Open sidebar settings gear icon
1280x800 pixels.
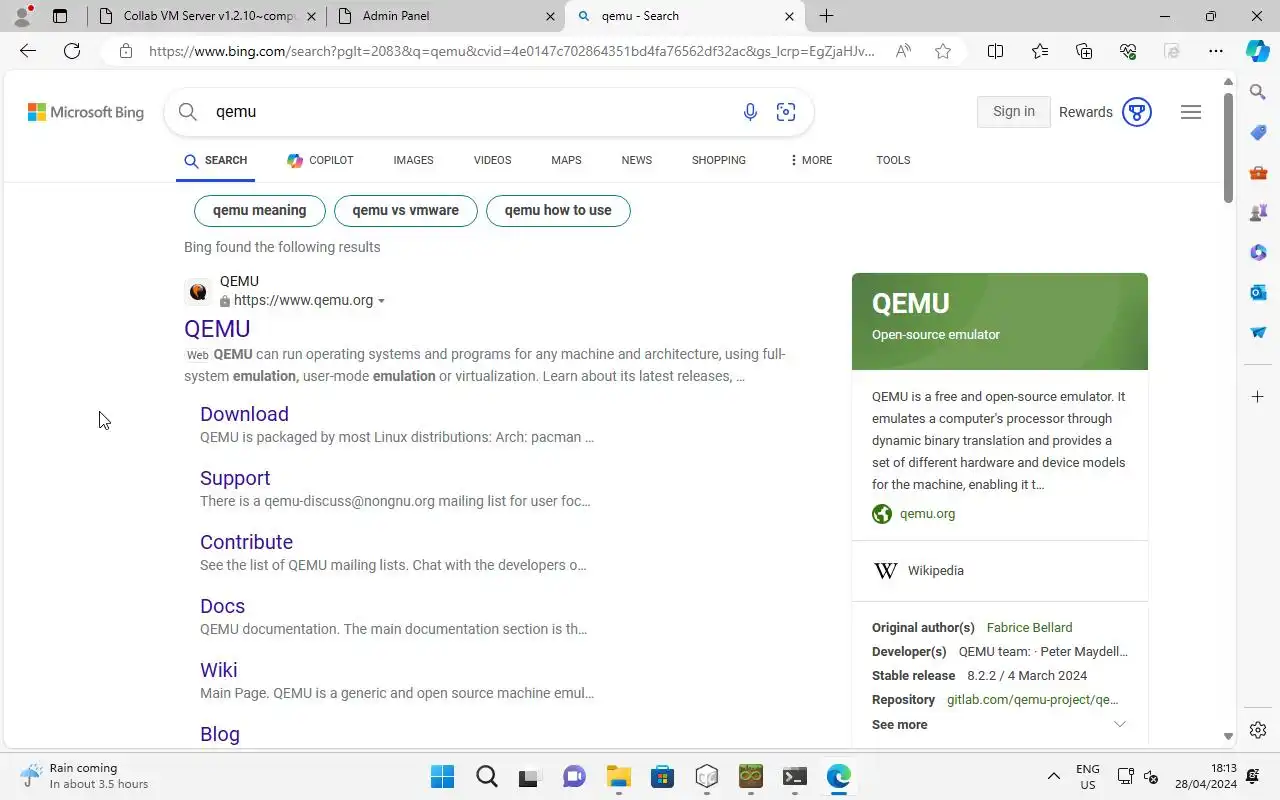pos(1258,730)
